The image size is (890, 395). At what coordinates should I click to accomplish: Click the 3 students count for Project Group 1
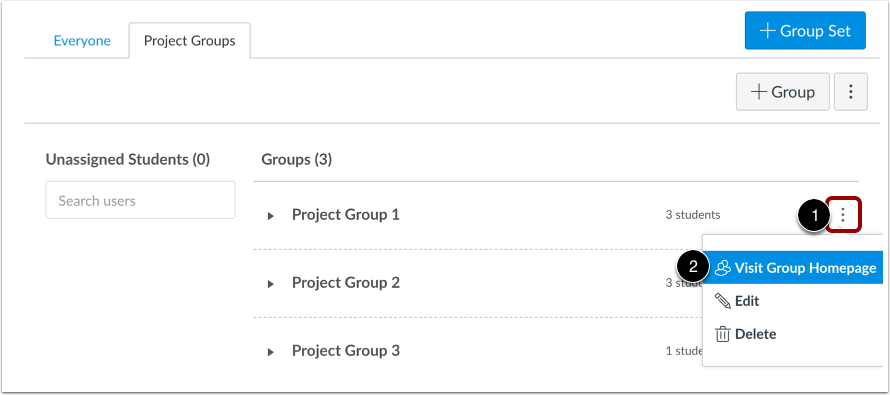pyautogui.click(x=693, y=215)
